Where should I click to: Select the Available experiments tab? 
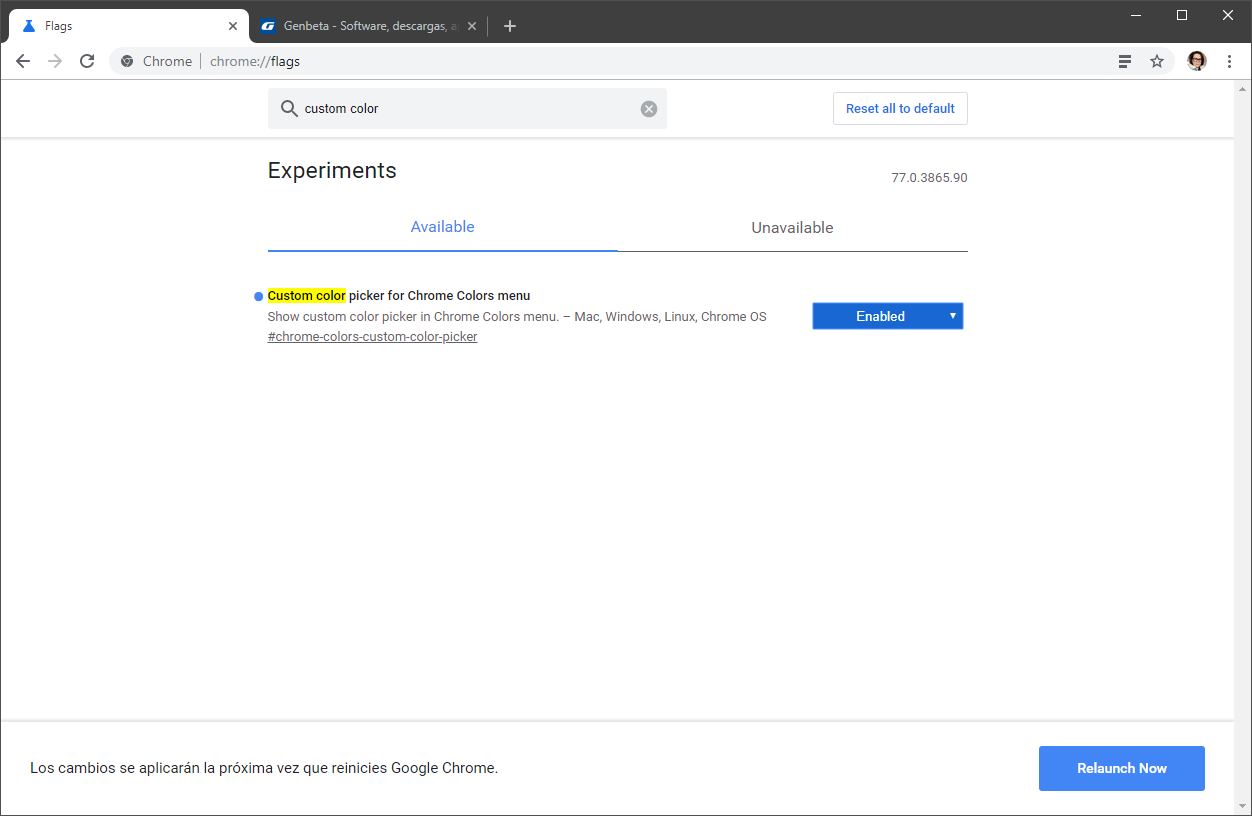[x=442, y=227]
